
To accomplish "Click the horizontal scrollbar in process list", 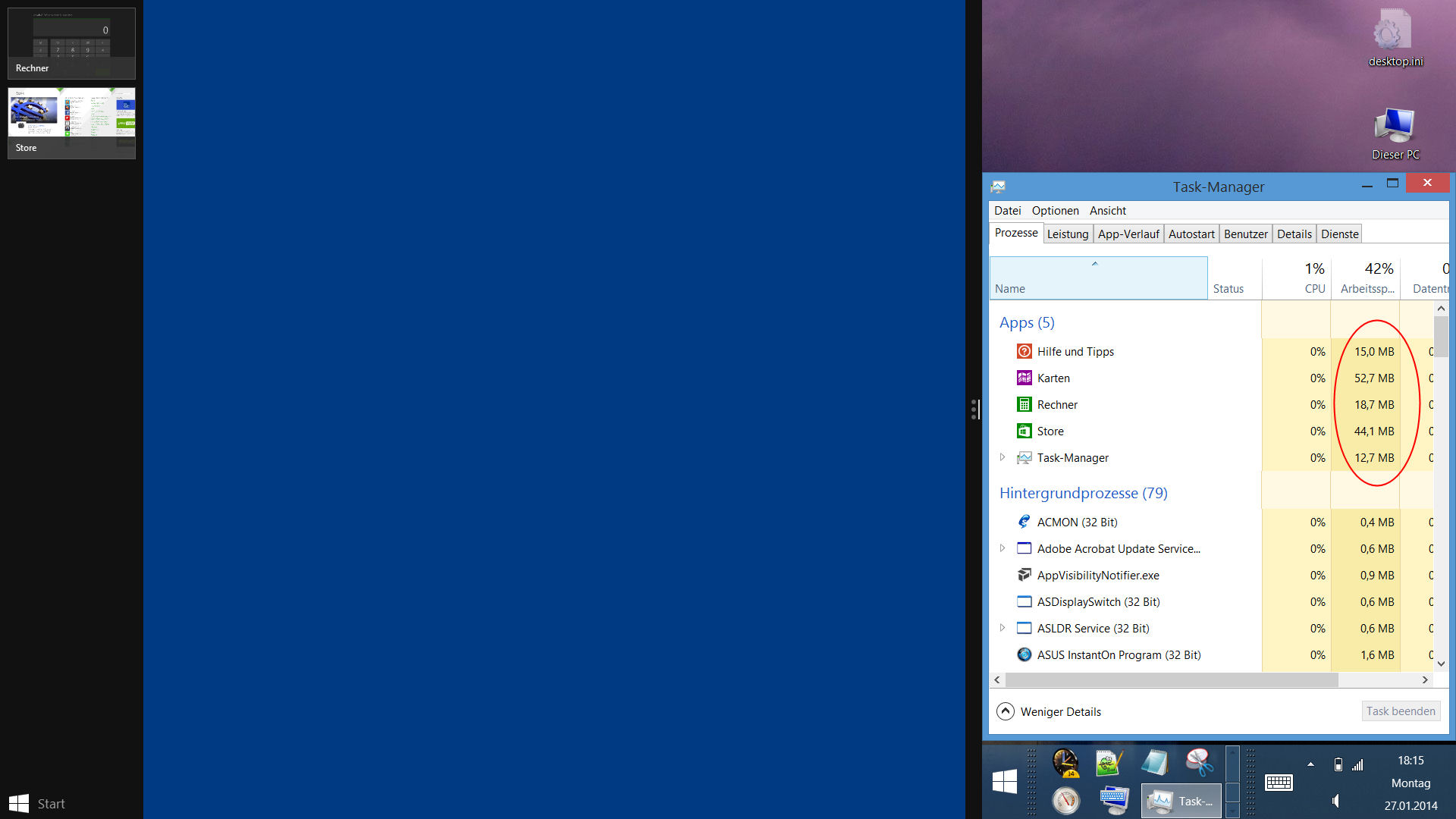I will click(1172, 680).
